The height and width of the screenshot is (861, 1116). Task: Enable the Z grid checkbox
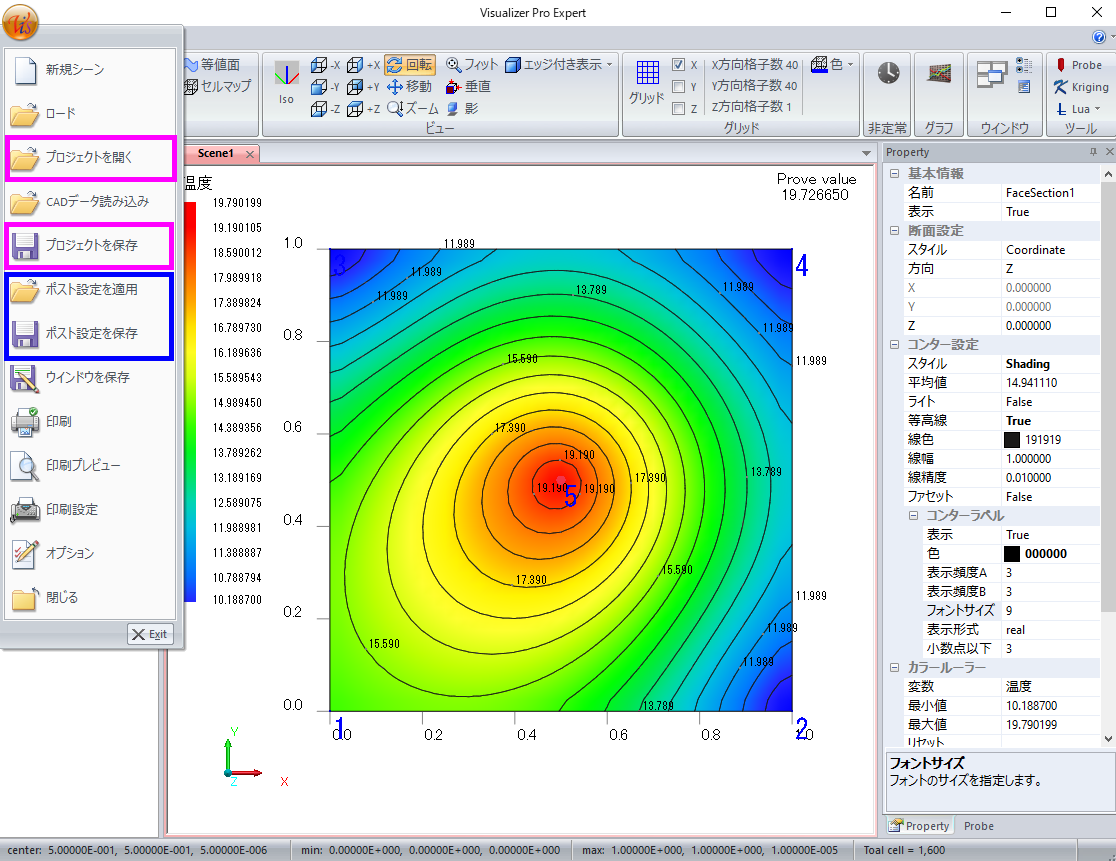pyautogui.click(x=678, y=109)
